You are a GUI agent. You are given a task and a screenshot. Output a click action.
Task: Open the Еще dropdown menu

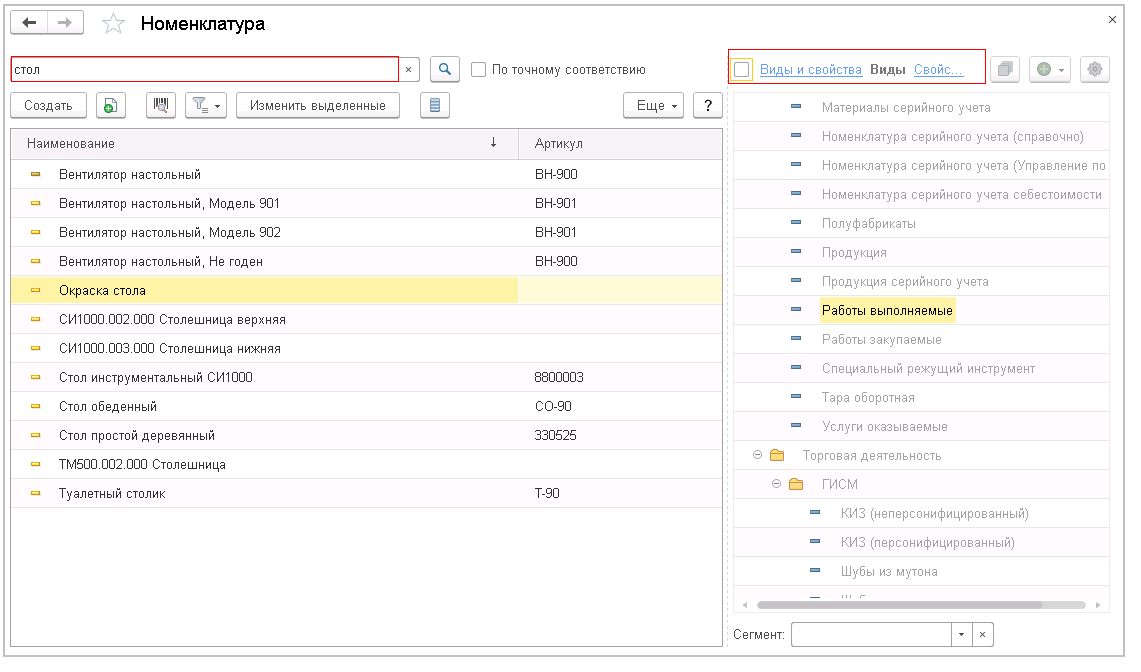point(652,105)
